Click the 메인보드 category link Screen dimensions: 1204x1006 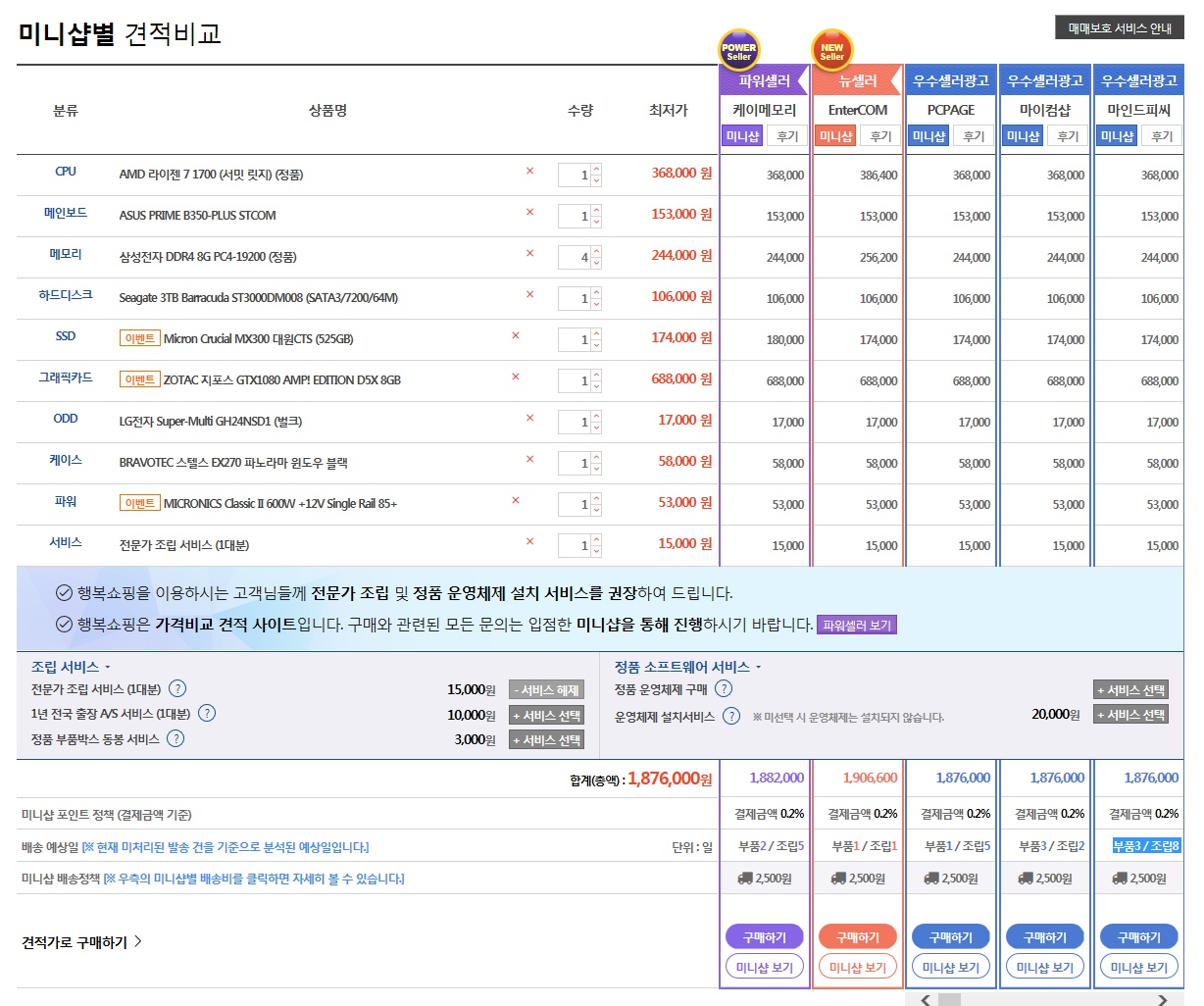coord(65,213)
